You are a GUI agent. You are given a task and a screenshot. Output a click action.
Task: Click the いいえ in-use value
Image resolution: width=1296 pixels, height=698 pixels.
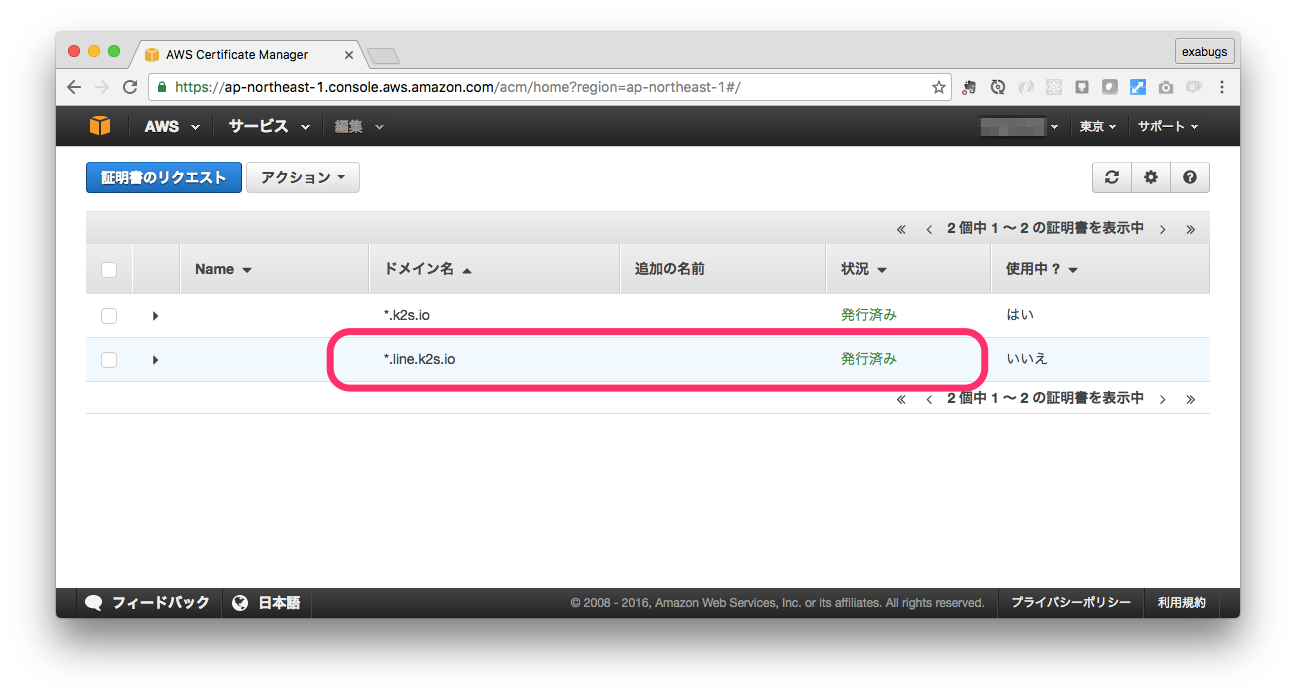tap(1027, 359)
